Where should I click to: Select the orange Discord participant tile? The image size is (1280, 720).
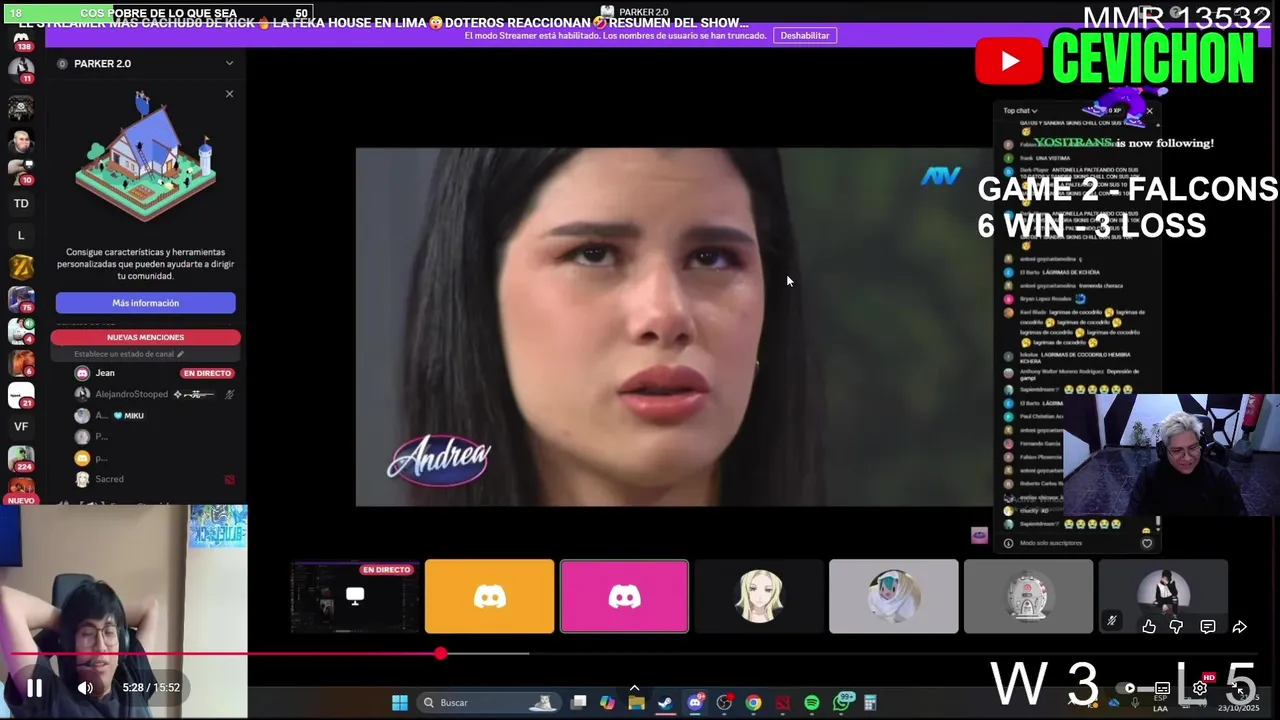click(x=489, y=597)
